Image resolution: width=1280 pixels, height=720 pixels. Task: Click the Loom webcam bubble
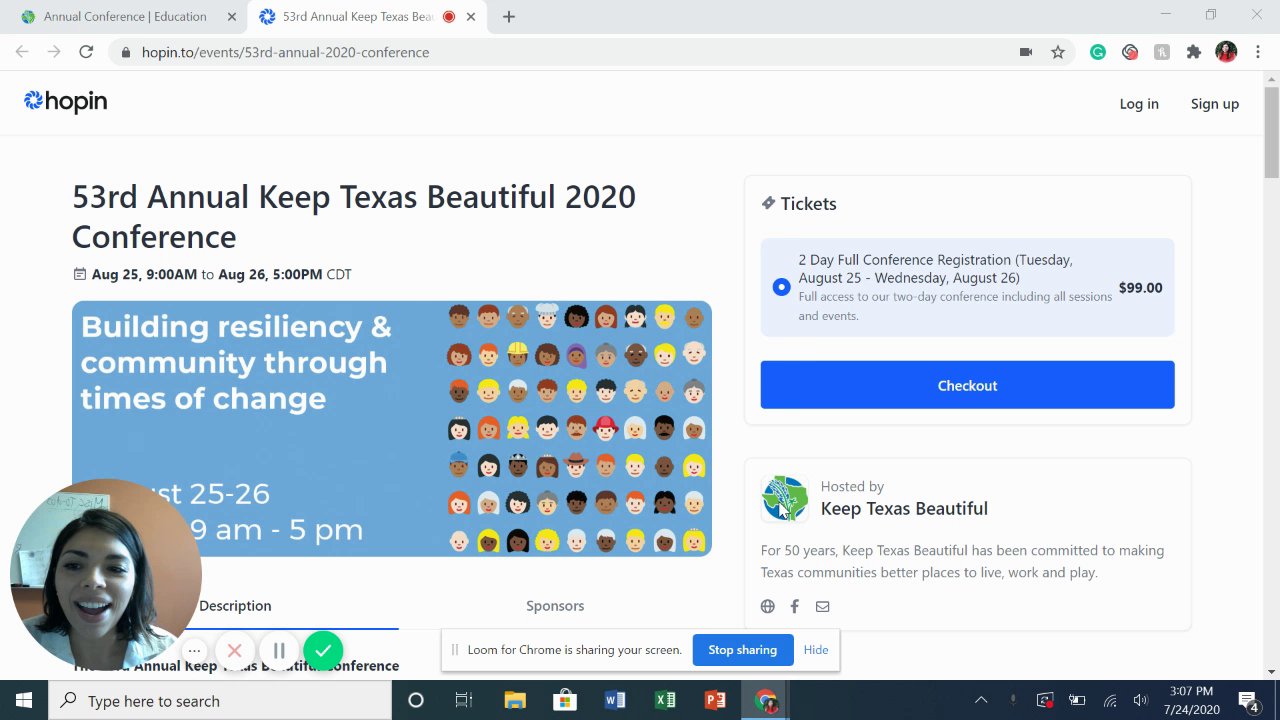[105, 574]
